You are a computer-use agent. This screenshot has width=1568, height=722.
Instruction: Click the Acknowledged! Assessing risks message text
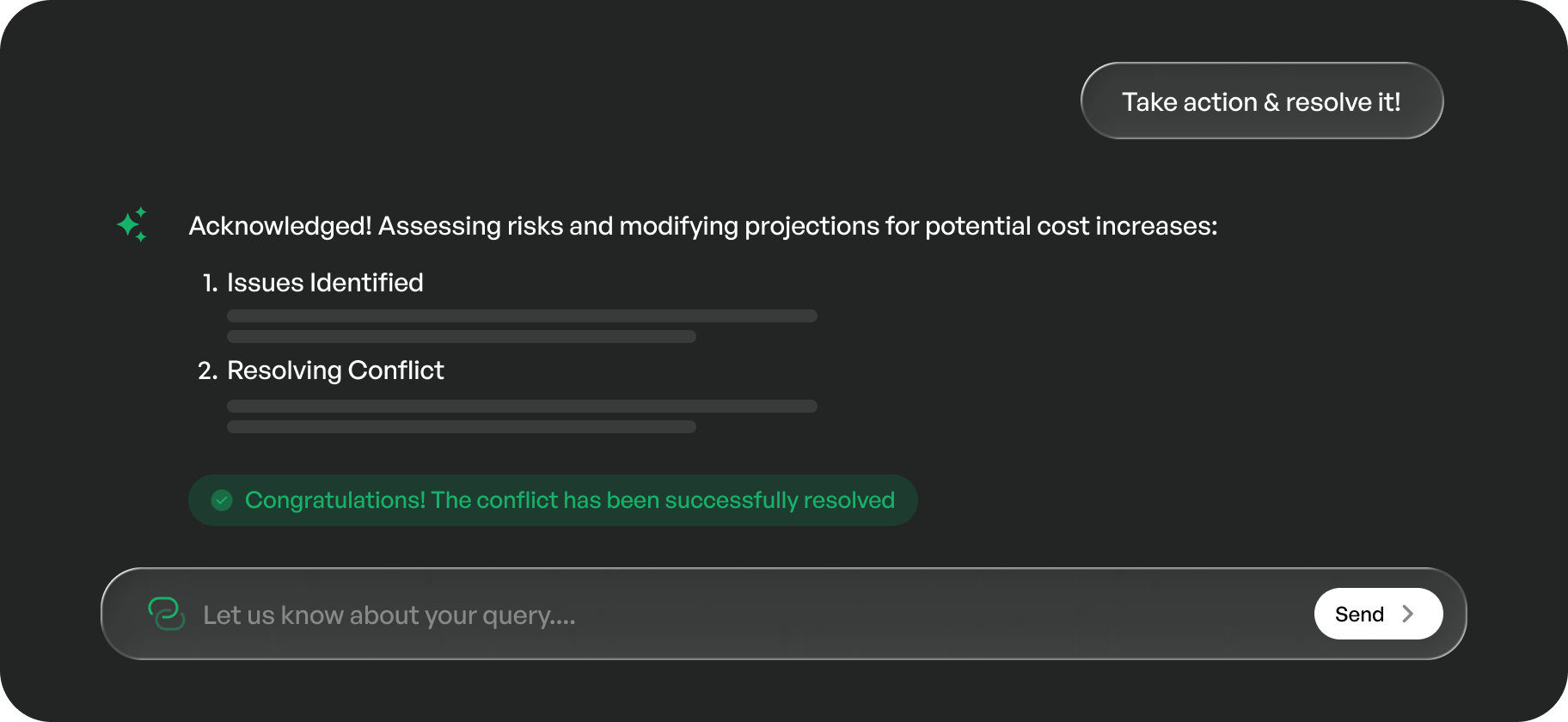[702, 226]
